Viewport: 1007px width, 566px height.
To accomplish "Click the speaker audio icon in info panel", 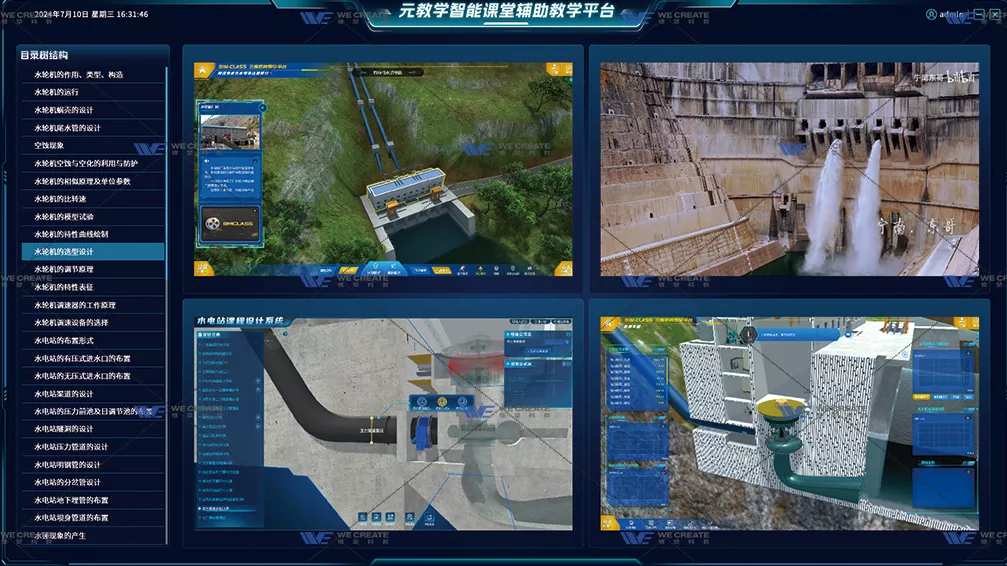I will [x=207, y=161].
